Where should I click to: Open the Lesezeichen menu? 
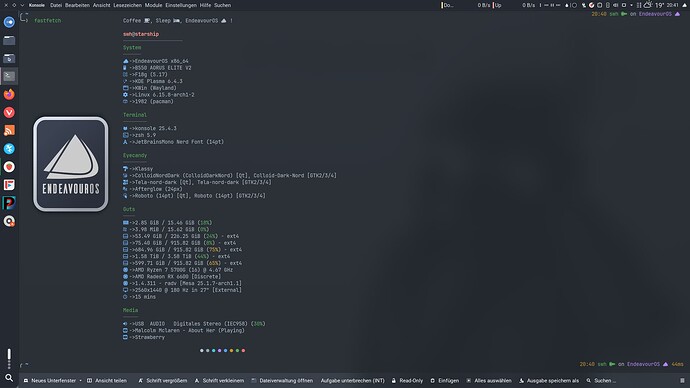(x=128, y=5)
